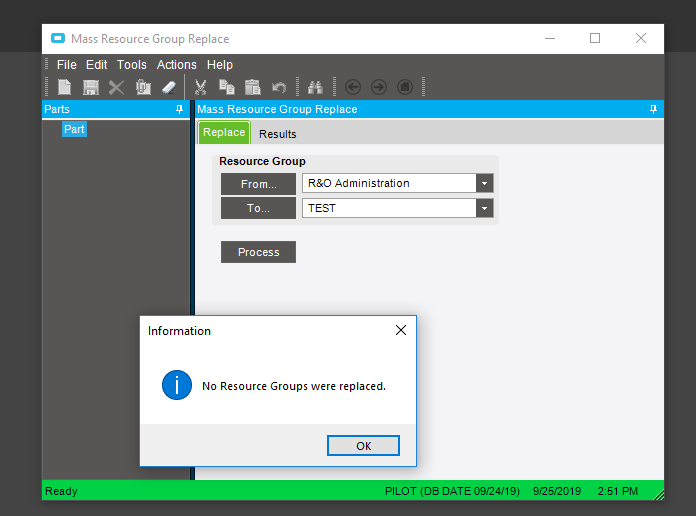
Task: Select the Part tree node
Action: [74, 129]
